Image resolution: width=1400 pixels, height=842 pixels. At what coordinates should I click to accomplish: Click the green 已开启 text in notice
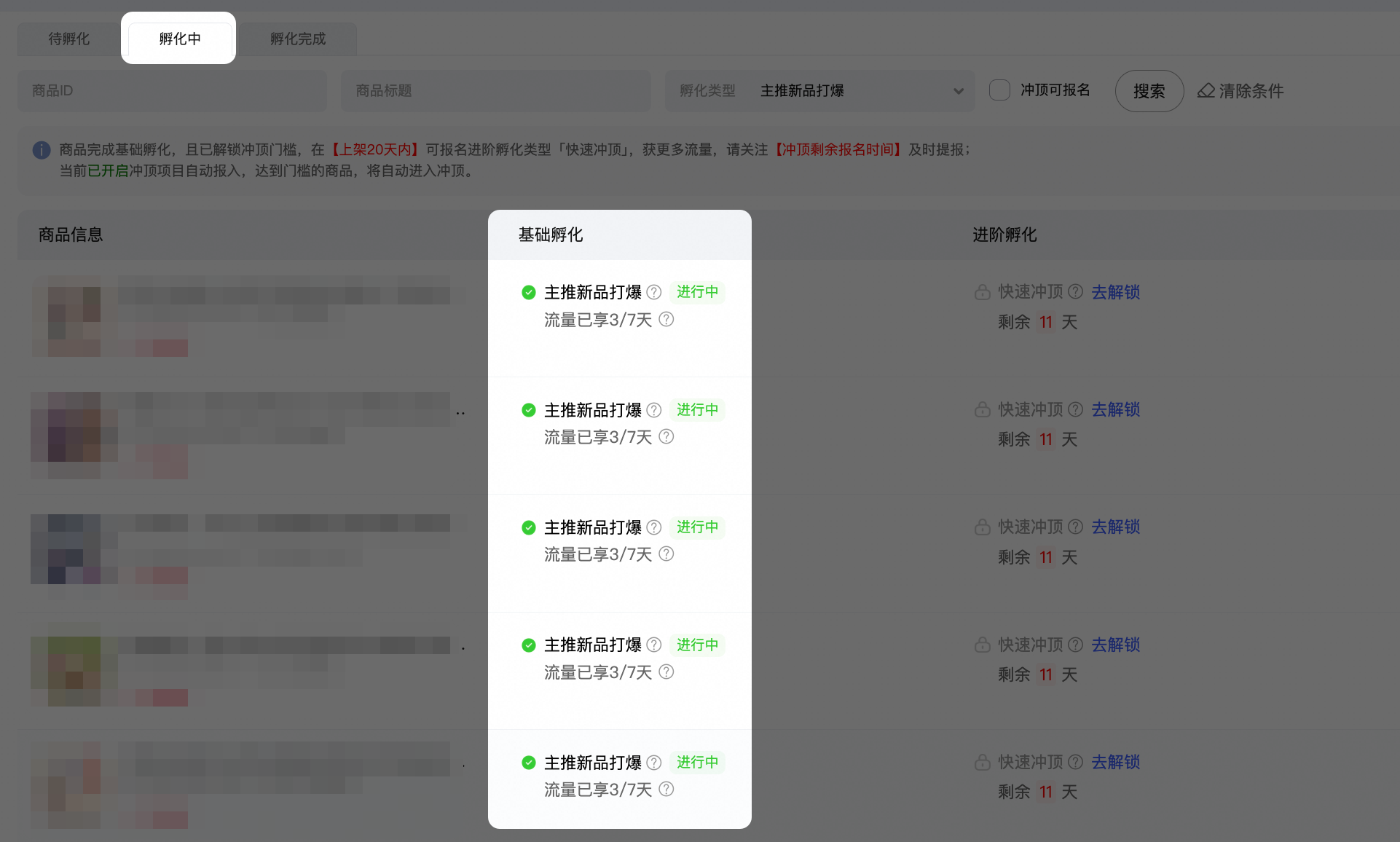click(x=108, y=170)
